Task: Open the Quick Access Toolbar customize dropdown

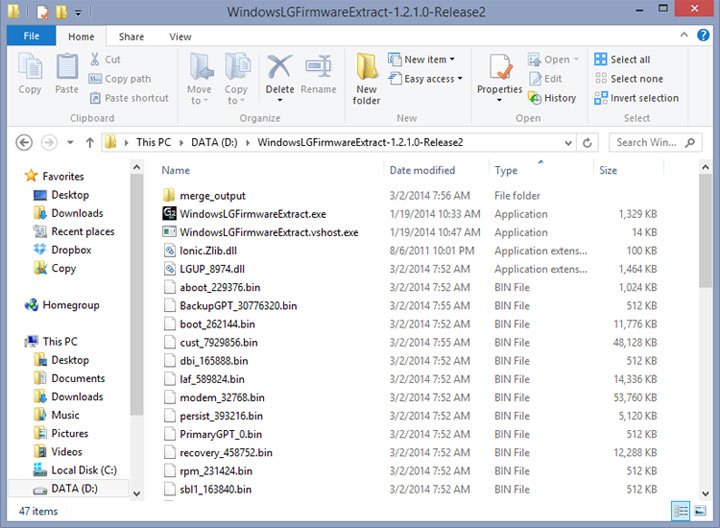Action: [x=78, y=12]
